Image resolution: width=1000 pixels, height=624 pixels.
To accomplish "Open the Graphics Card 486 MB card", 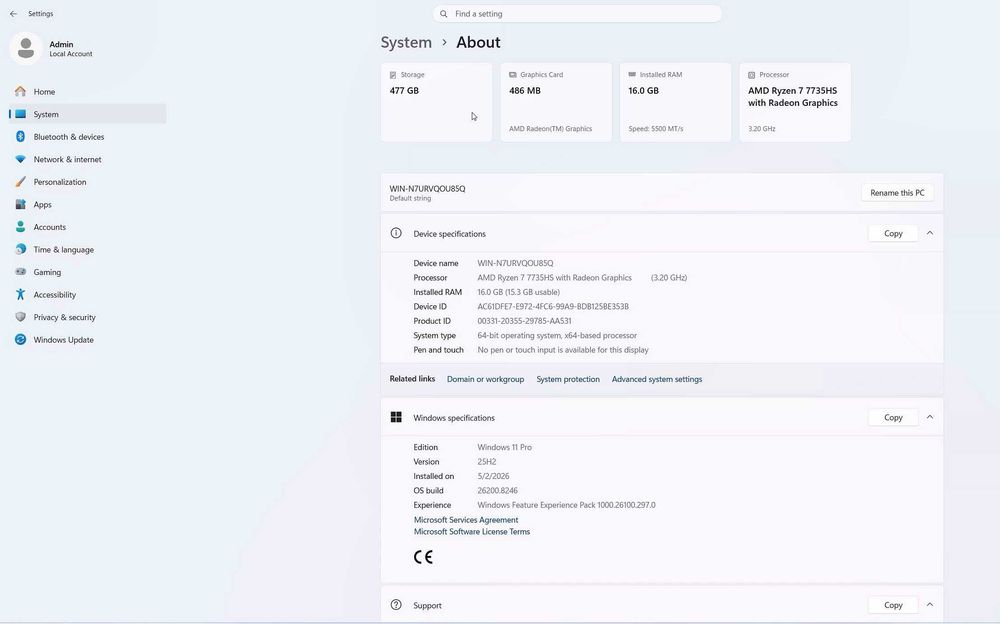I will (556, 102).
